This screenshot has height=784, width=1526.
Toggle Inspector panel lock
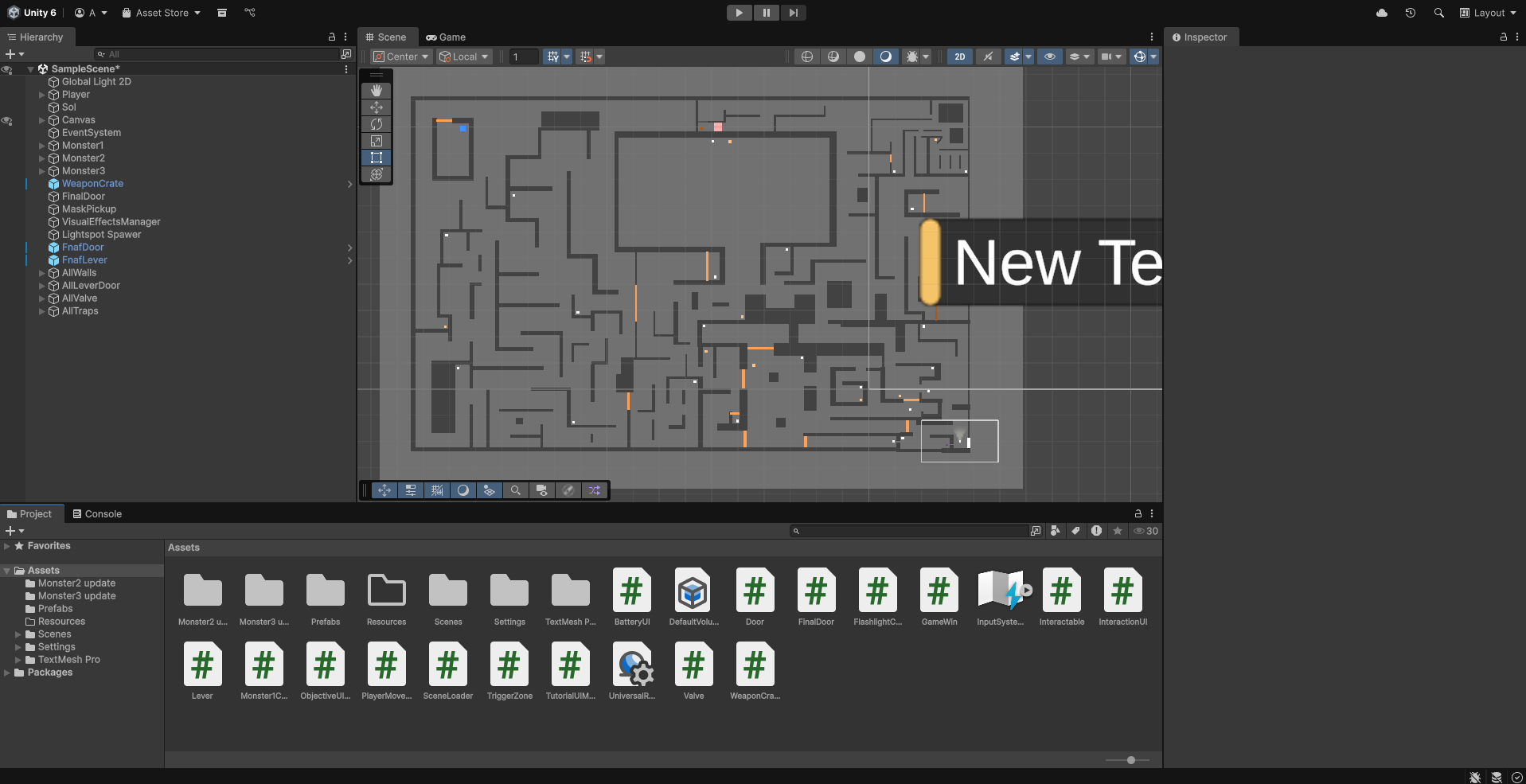[1503, 37]
